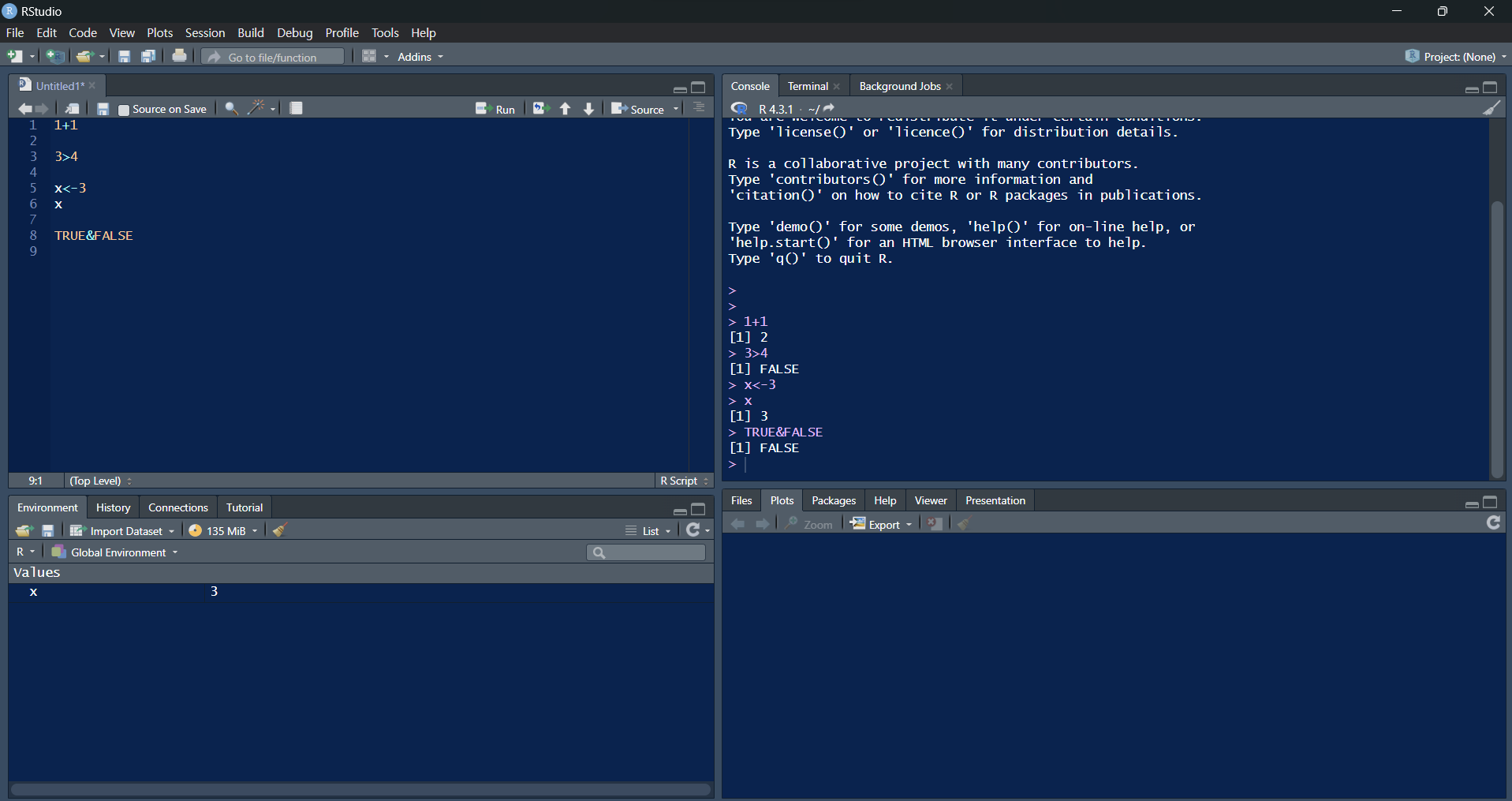This screenshot has width=1512, height=801.
Task: Click Zoom in Plots pane
Action: [x=809, y=524]
